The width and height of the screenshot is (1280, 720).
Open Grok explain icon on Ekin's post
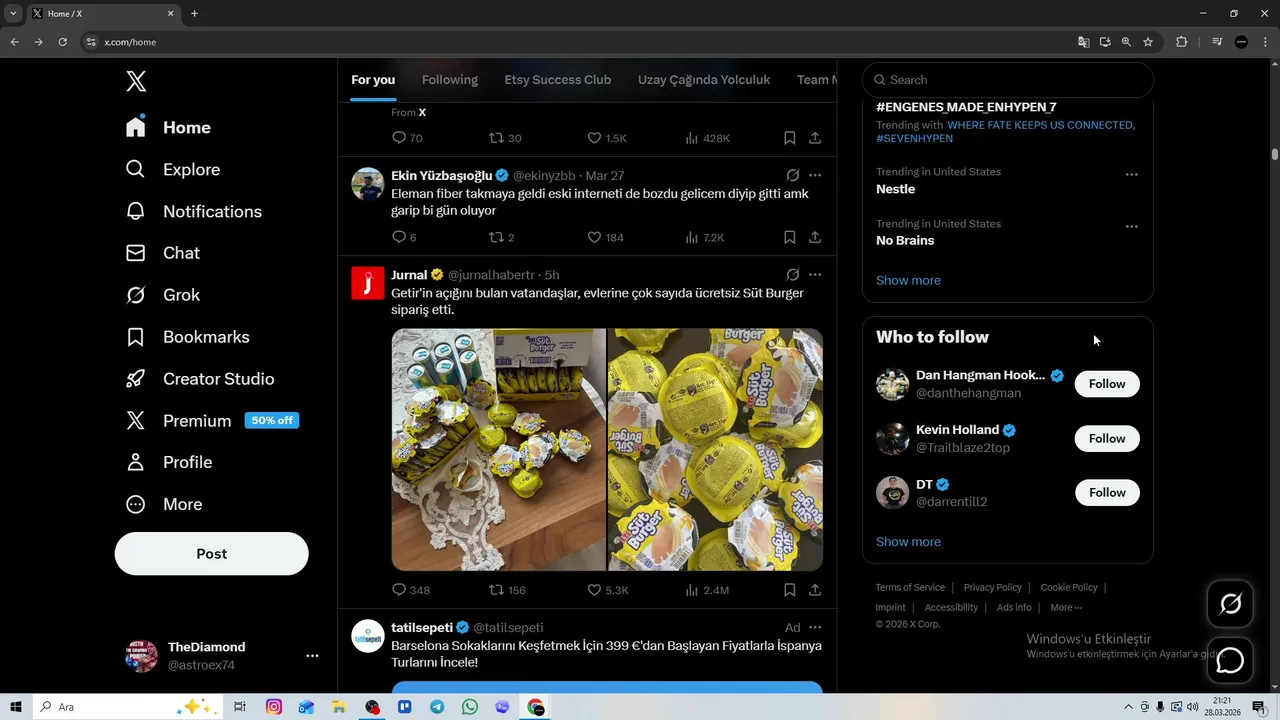pos(792,175)
